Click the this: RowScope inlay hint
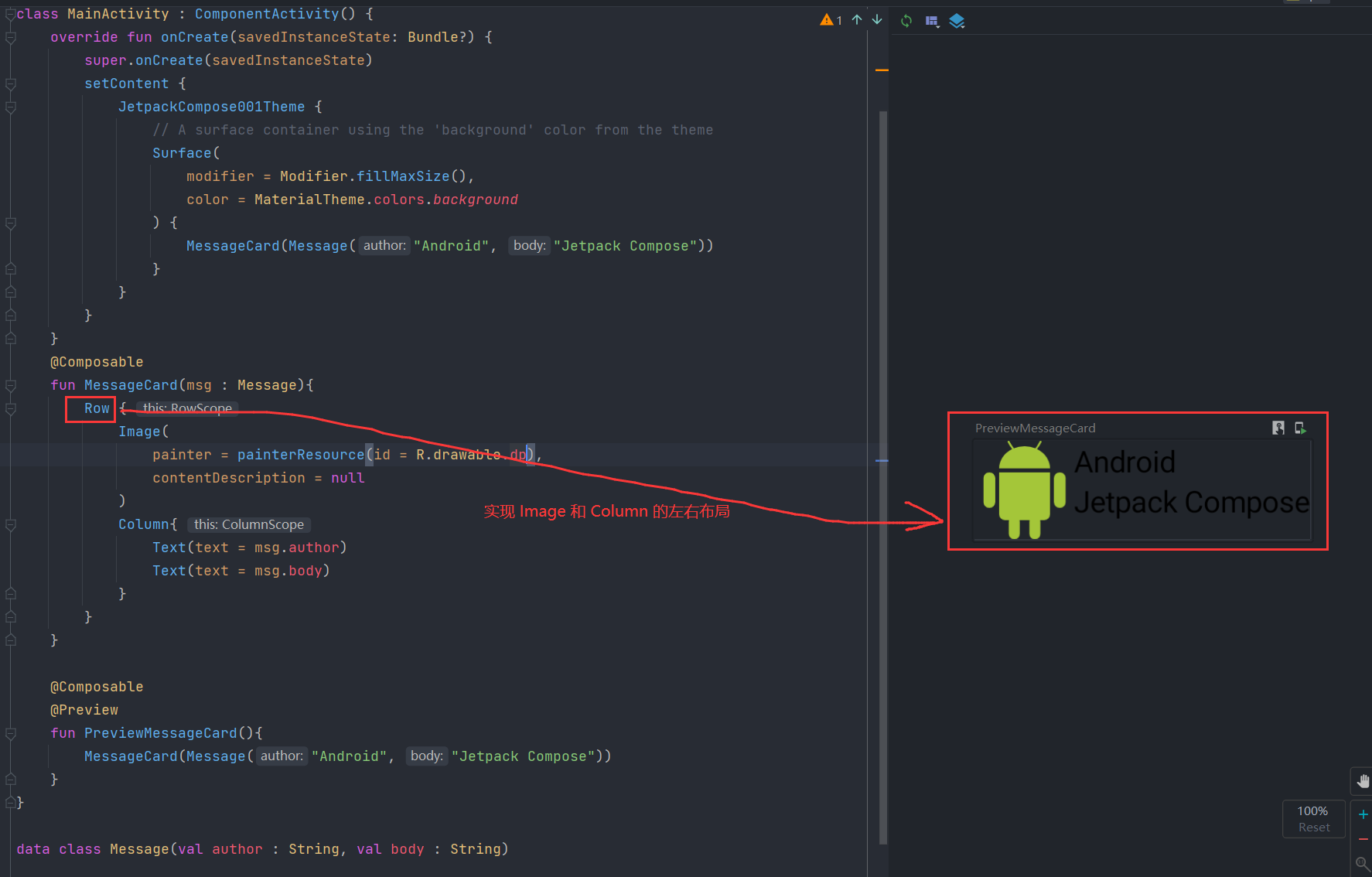The width and height of the screenshot is (1372, 877). click(187, 408)
